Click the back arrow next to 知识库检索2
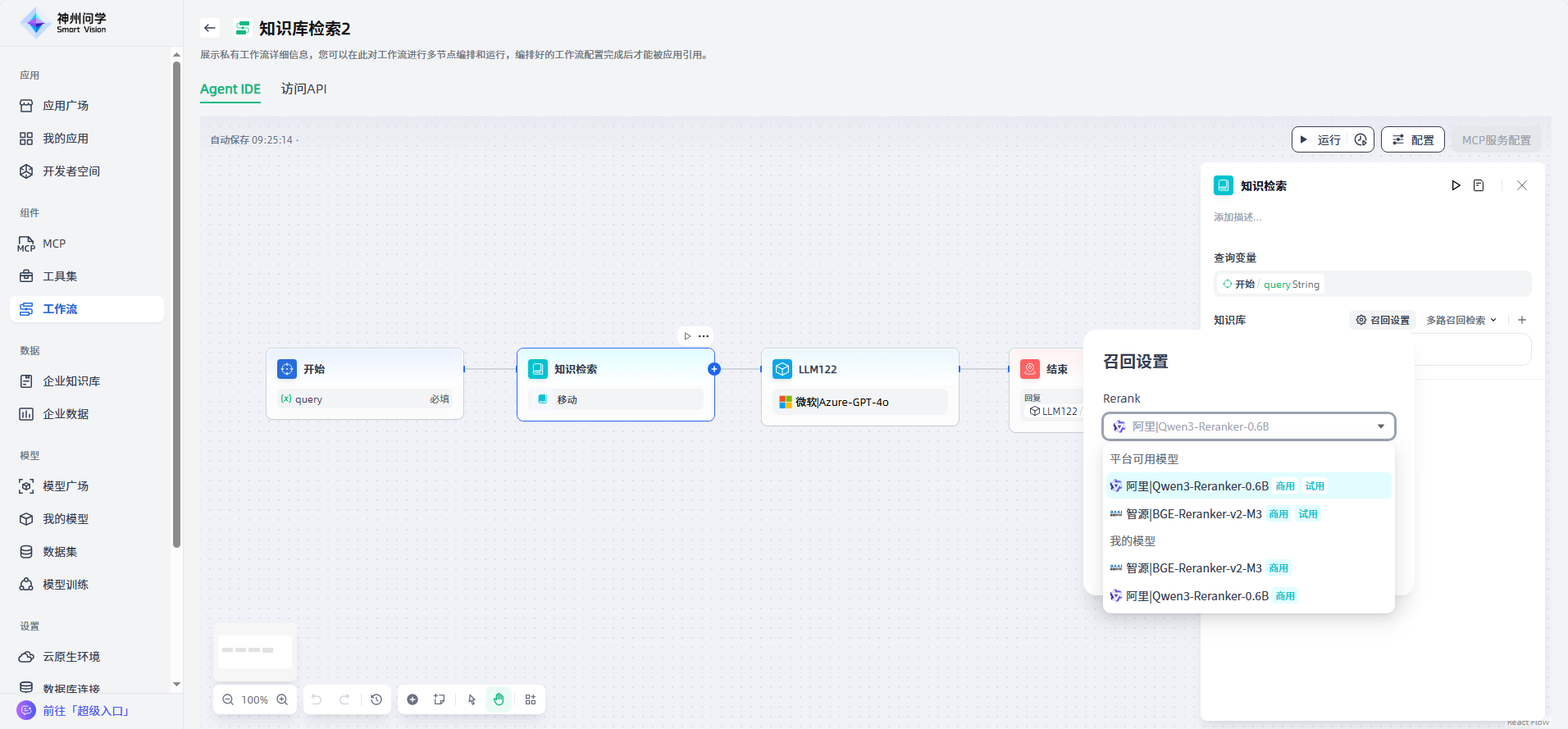The width and height of the screenshot is (1568, 729). [210, 28]
